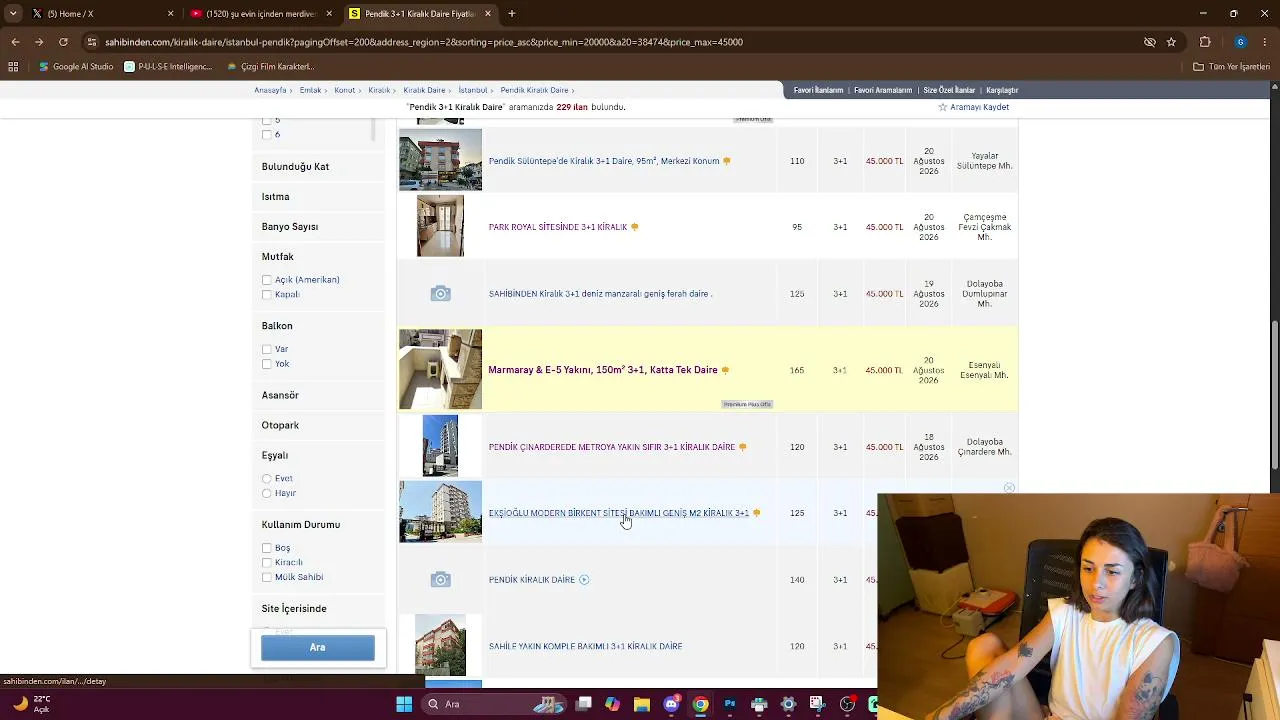Select Eşyalı Evet radio button
This screenshot has height=720, width=1280.
(x=267, y=478)
